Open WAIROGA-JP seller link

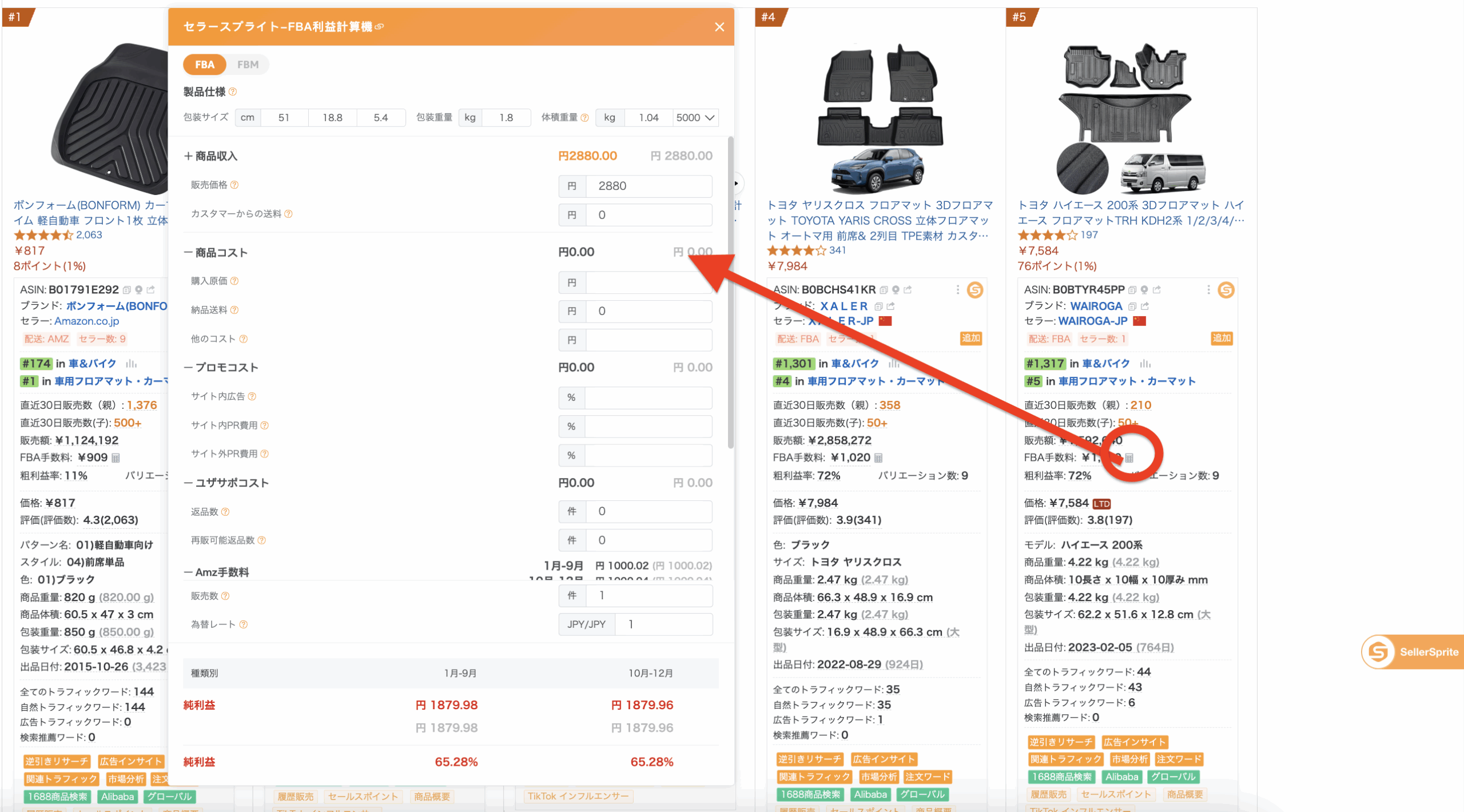pos(1093,321)
